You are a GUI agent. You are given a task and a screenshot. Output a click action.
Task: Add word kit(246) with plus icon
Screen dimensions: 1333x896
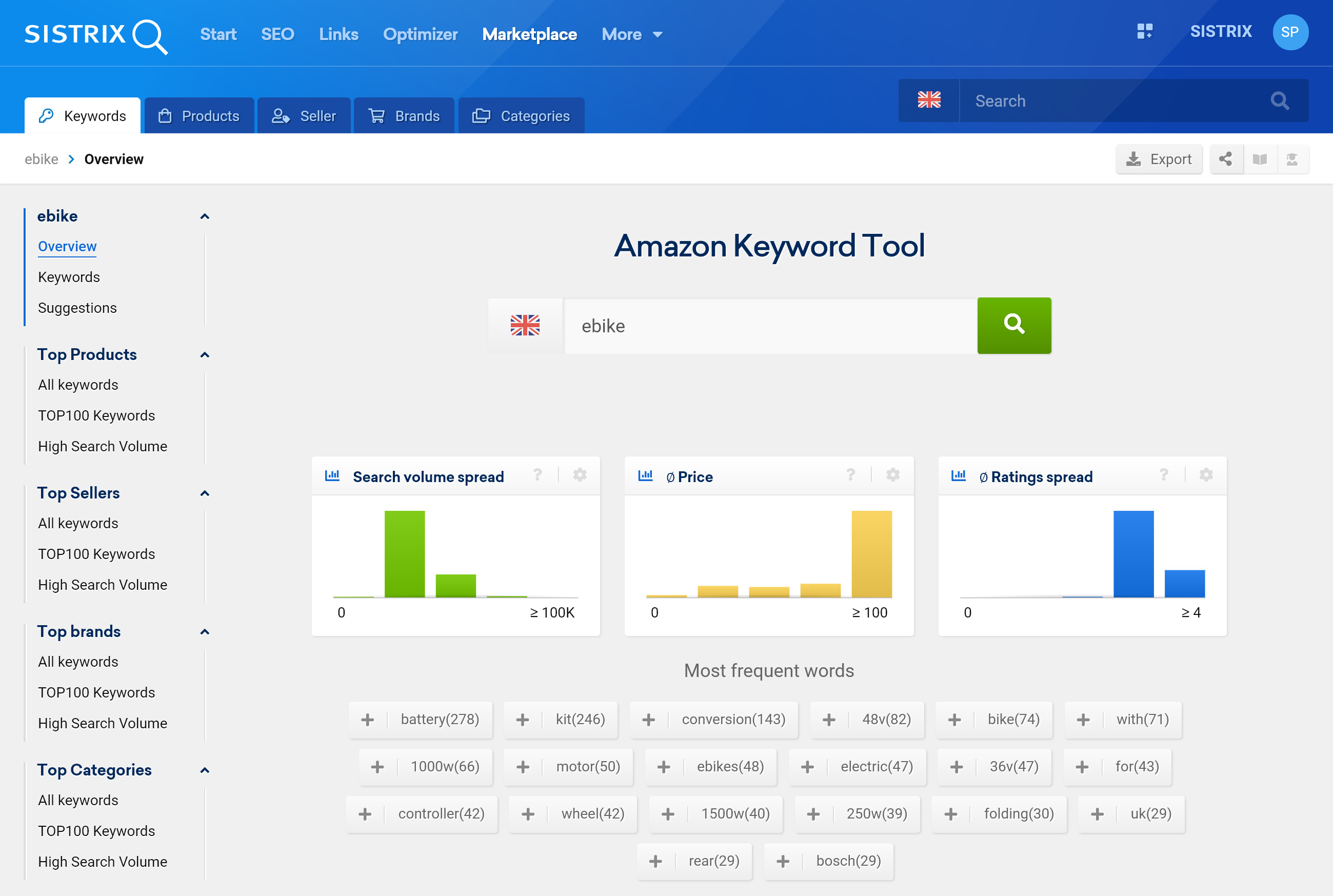click(522, 720)
